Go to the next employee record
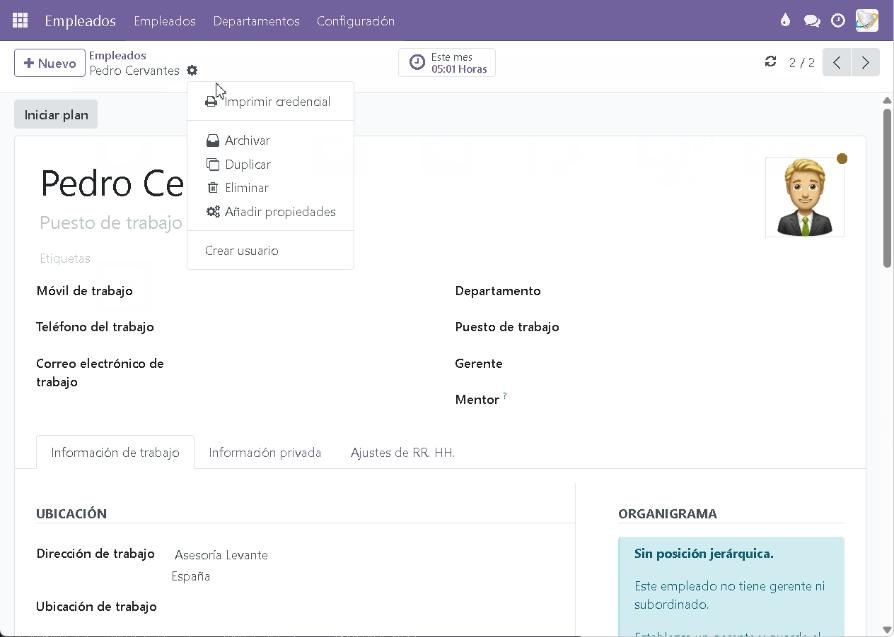 pos(866,63)
